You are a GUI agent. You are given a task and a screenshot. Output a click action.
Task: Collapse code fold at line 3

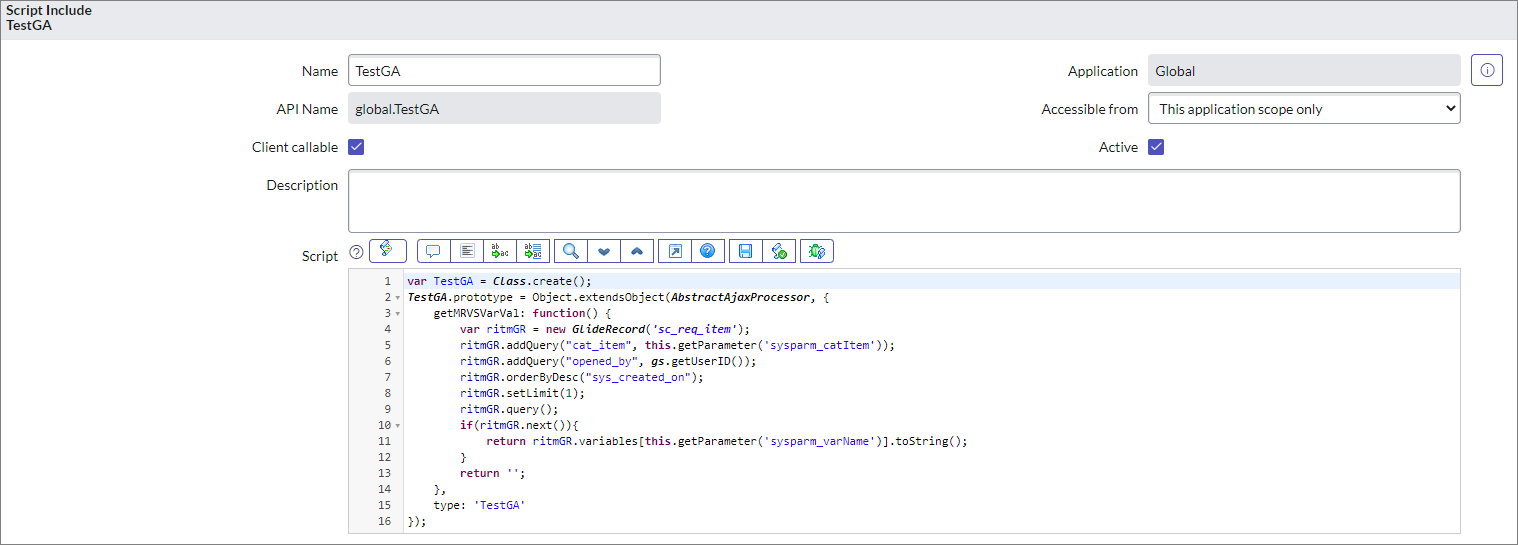coord(400,313)
